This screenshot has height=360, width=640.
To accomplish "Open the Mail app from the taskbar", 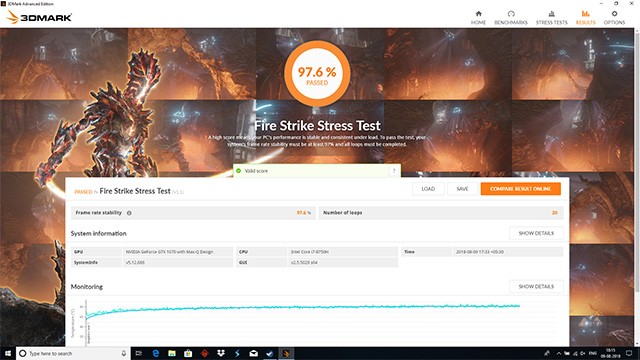I will pyautogui.click(x=253, y=353).
